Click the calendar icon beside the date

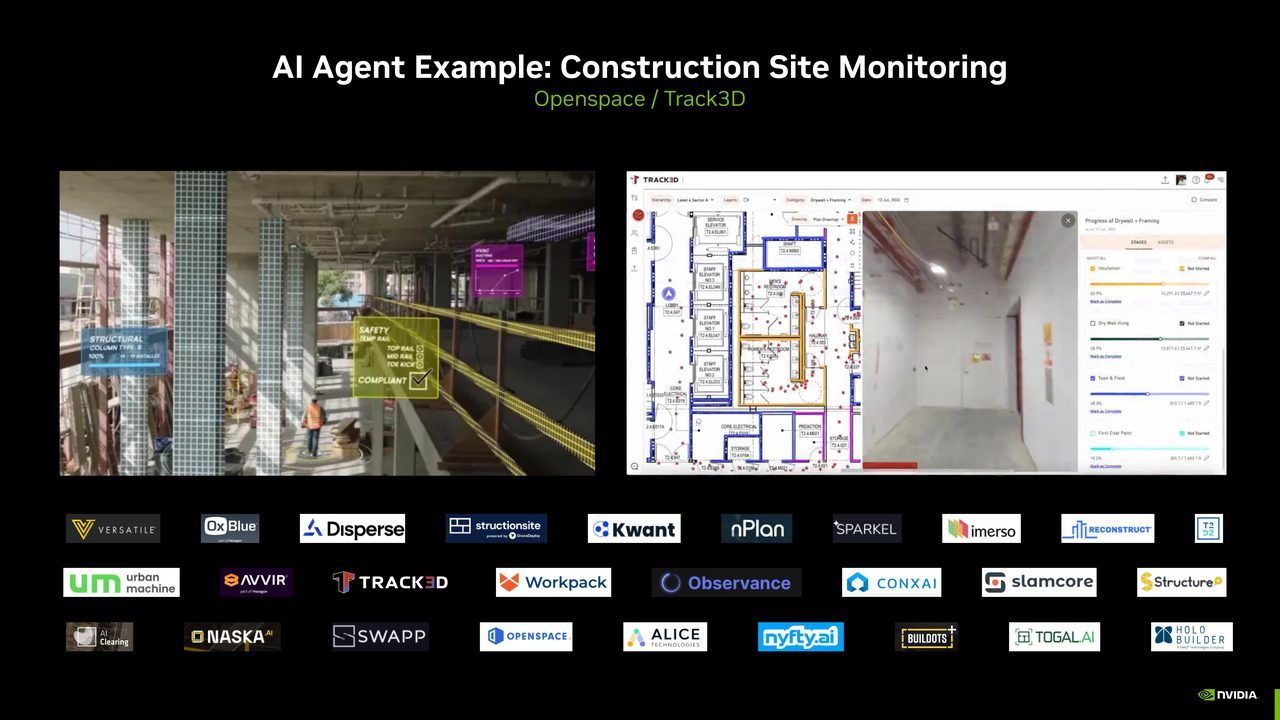tap(906, 200)
